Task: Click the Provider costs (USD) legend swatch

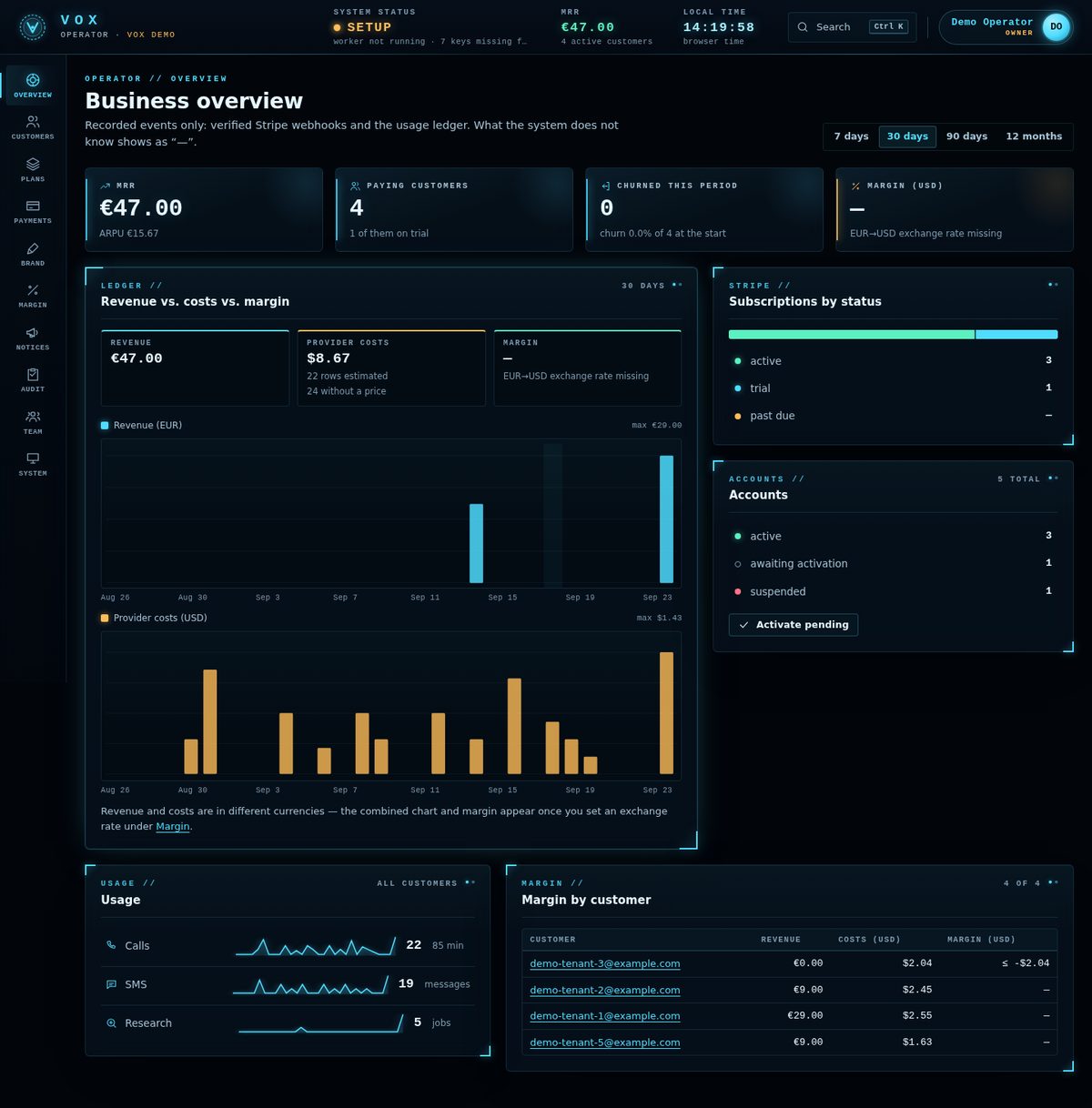Action: (x=105, y=619)
